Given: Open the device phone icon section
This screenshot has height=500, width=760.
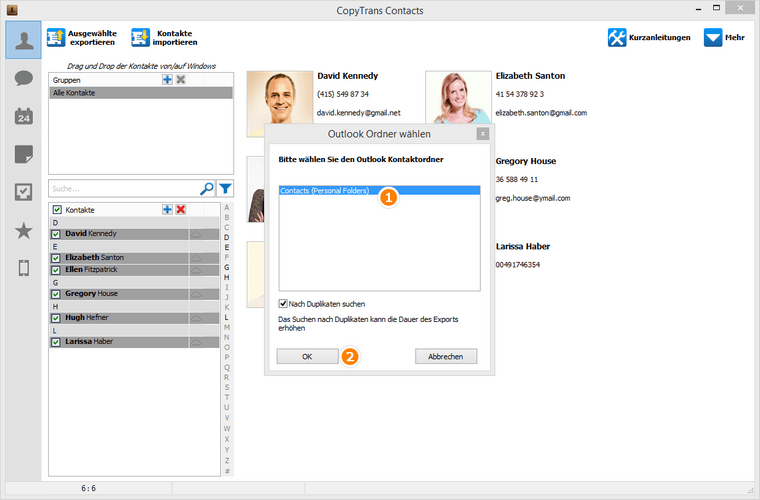Looking at the screenshot, I should coord(24,268).
